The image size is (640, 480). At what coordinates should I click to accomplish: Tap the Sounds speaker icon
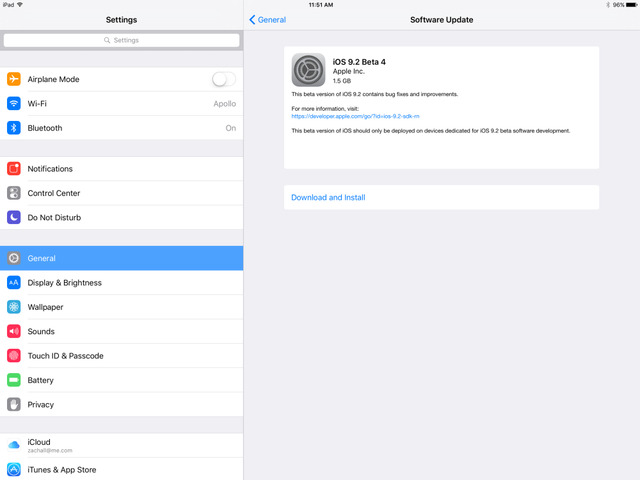pos(14,331)
